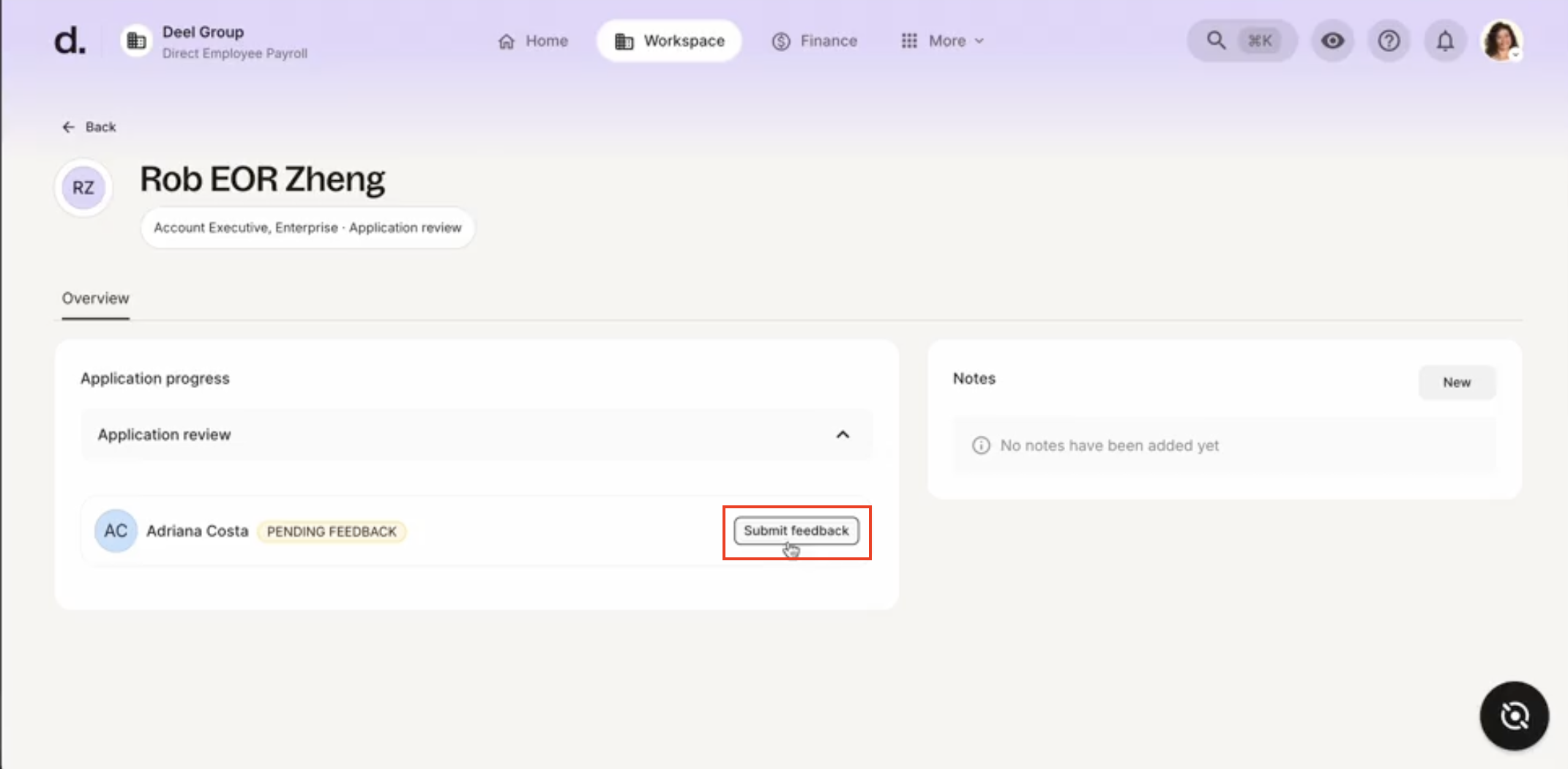Open the user profile avatar menu

[x=1501, y=41]
